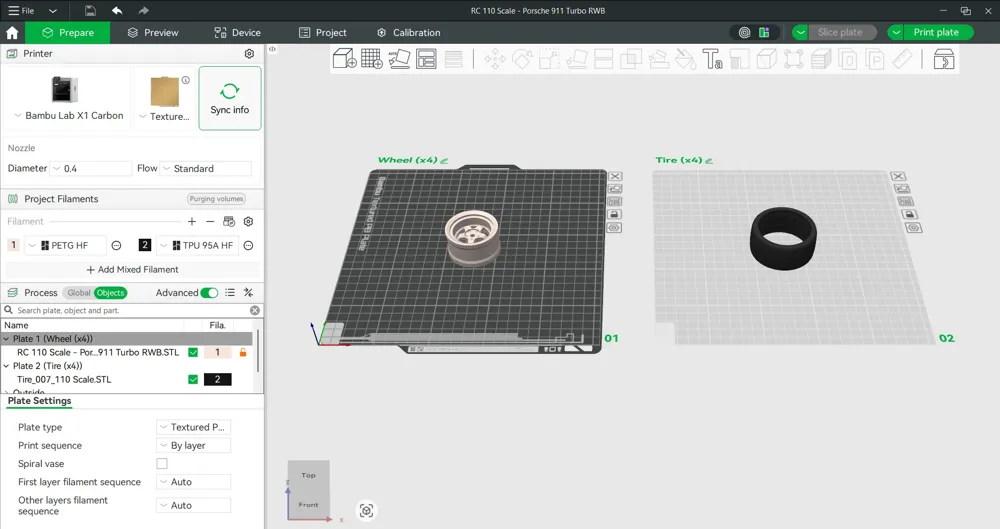Click the Undo arrow icon
1000x529 pixels.
pos(117,10)
